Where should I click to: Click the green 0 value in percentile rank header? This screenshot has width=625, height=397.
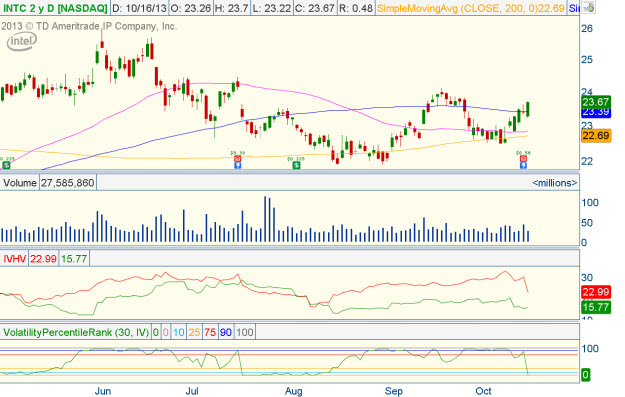tap(155, 332)
